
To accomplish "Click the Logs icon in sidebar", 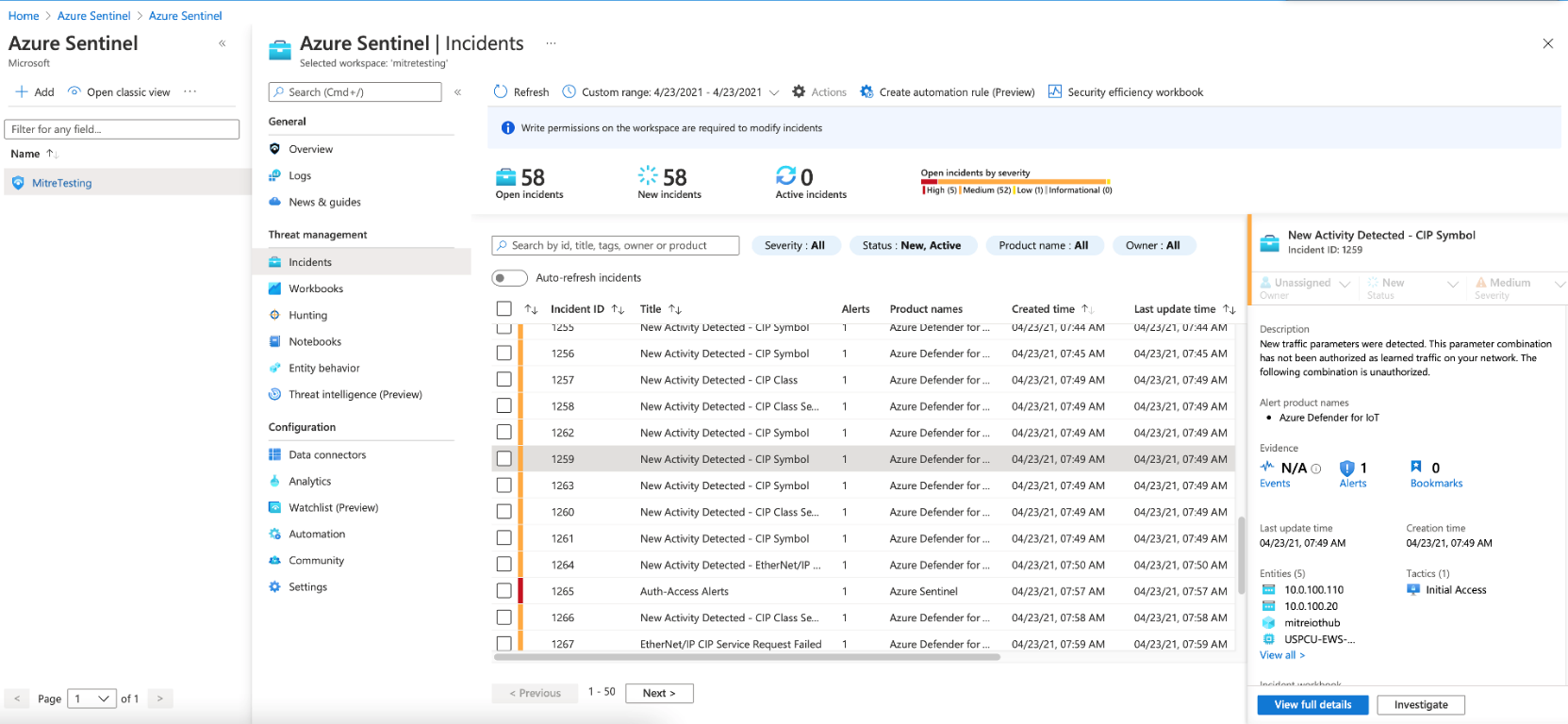I will click(274, 175).
